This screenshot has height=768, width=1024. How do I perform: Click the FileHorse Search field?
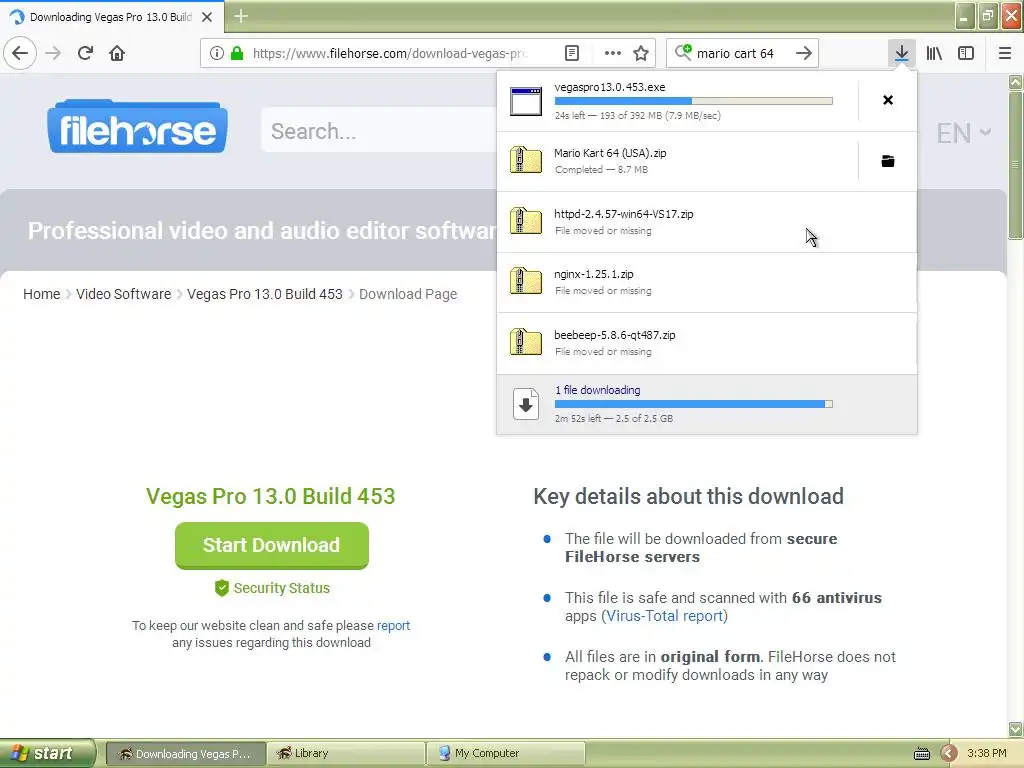(379, 131)
